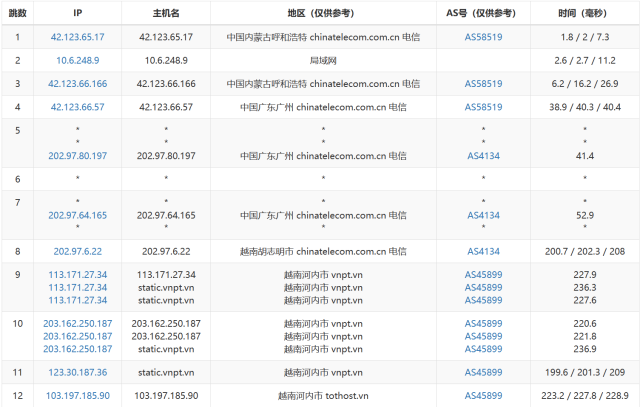
Task: Open the 103.197.185.90 IP link in hop 12
Action: tap(78, 396)
